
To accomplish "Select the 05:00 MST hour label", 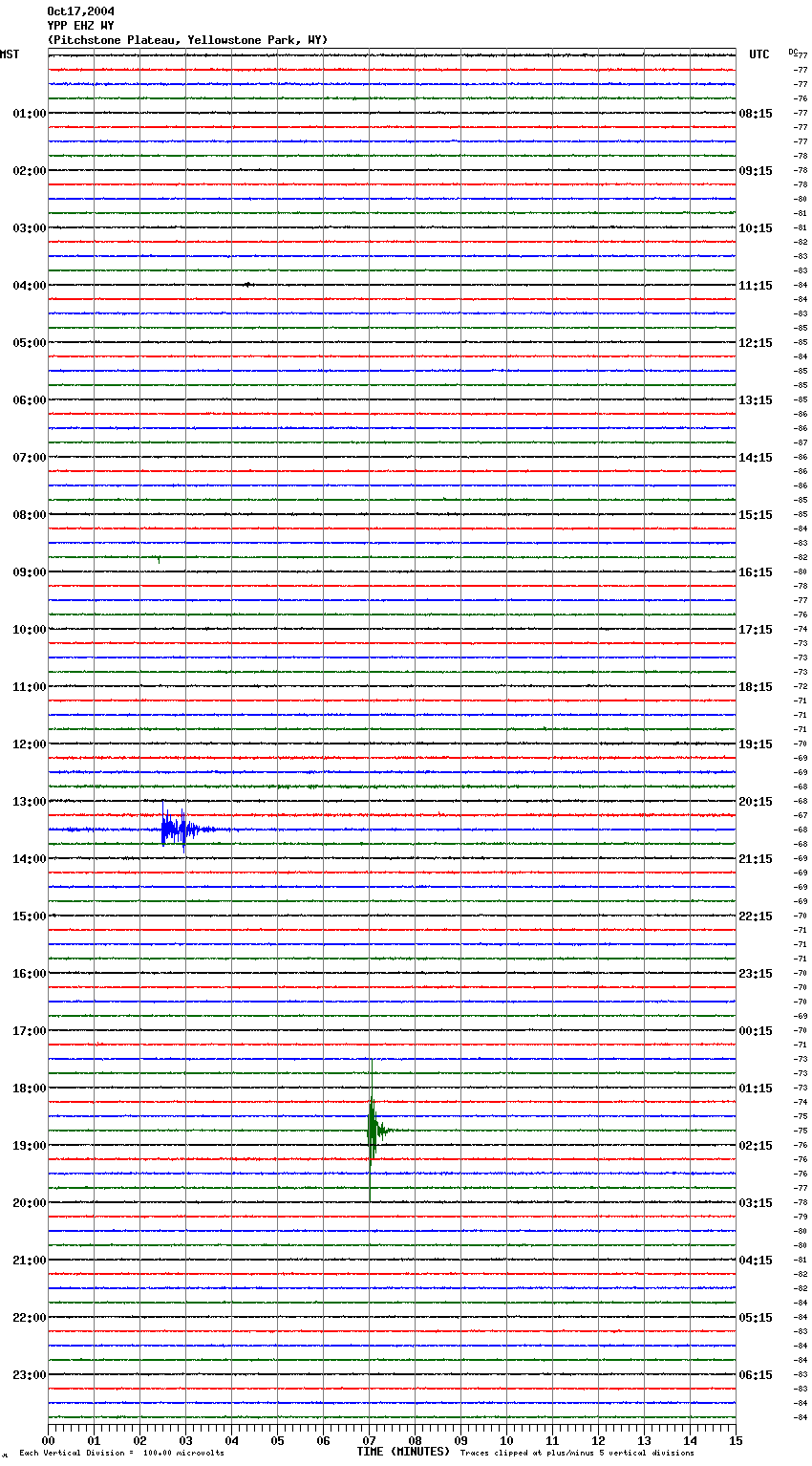I will pos(30,343).
